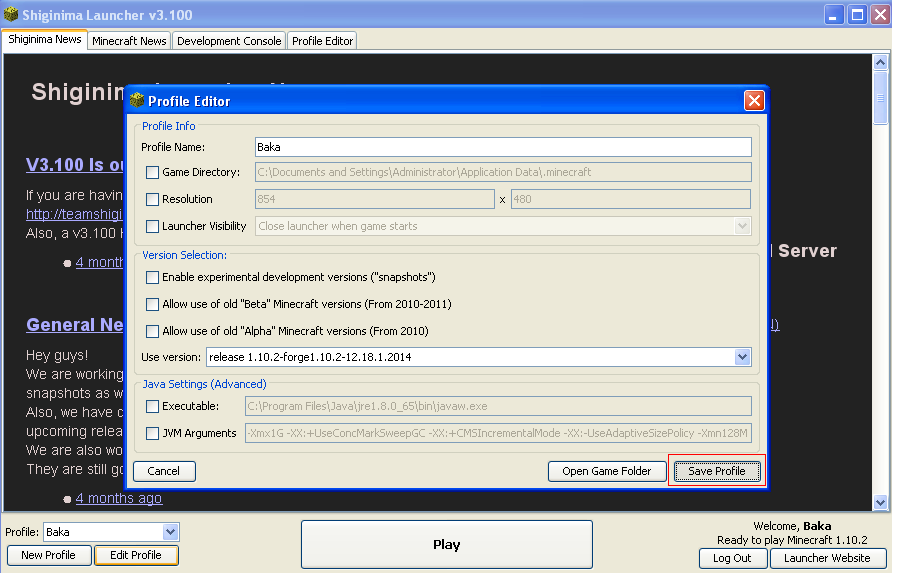Switch to the Minecraft News tab
This screenshot has width=898, height=575.
[130, 41]
